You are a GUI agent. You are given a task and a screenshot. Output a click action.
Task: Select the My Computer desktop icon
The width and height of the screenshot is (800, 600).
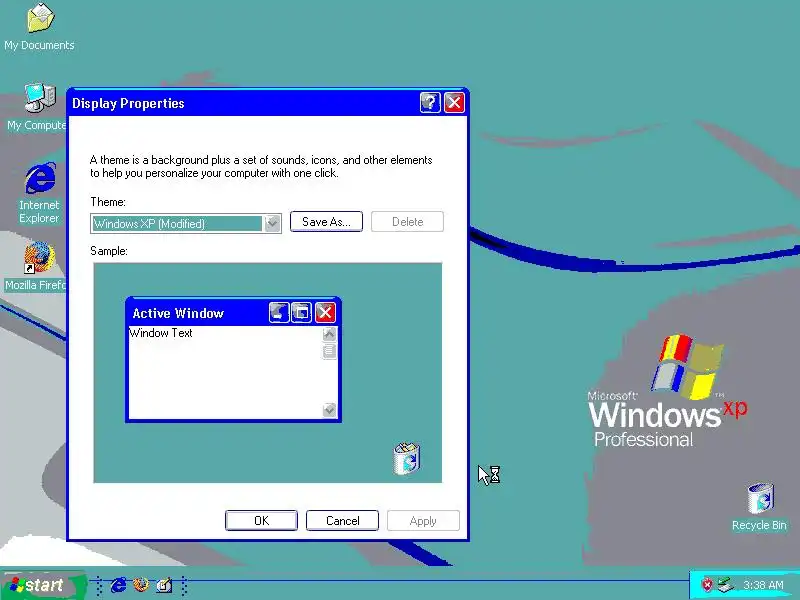(x=37, y=107)
